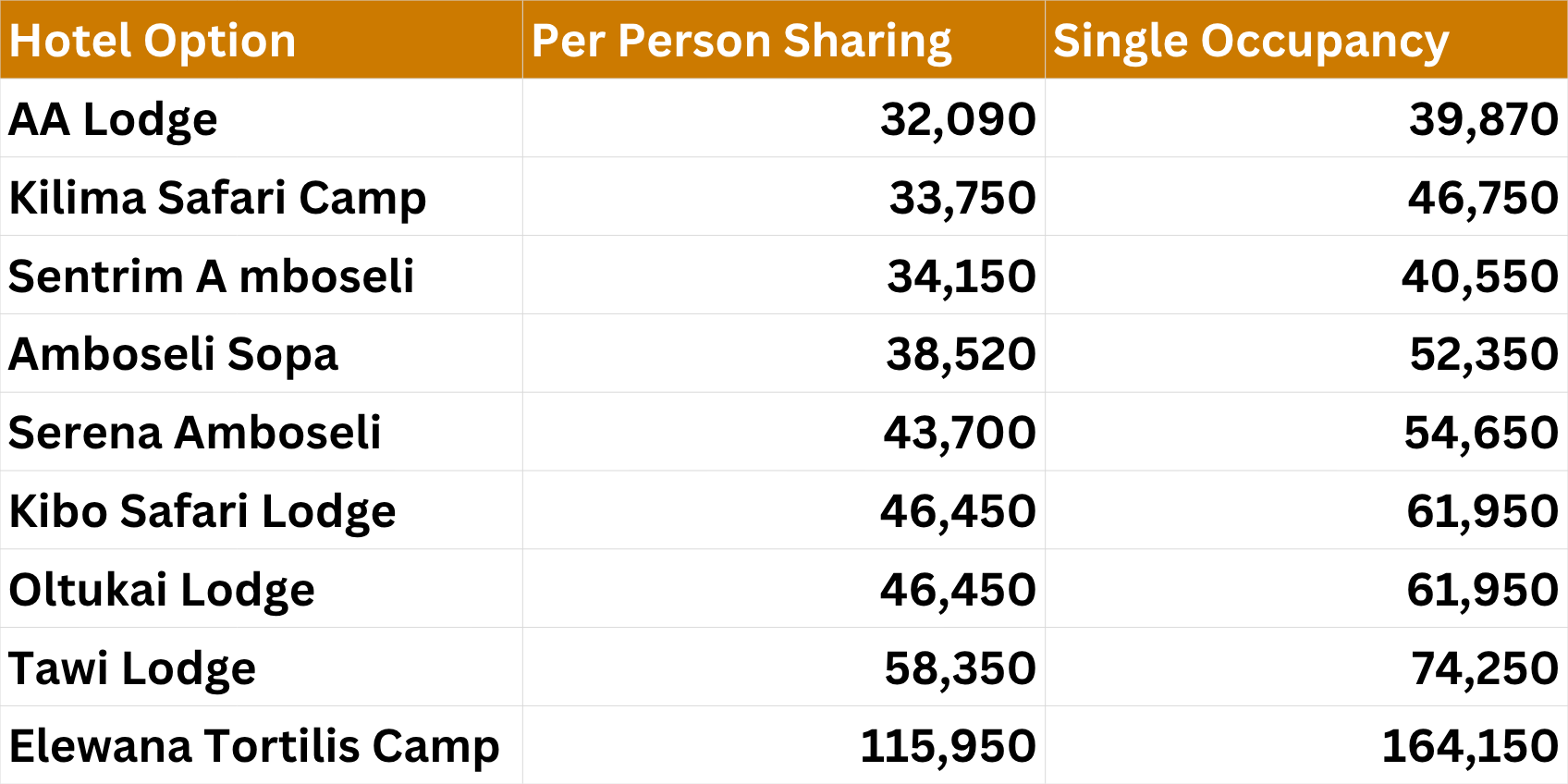The height and width of the screenshot is (784, 1568).
Task: Click the 43,700 Serena Amboseli sharing price
Action: tap(960, 433)
